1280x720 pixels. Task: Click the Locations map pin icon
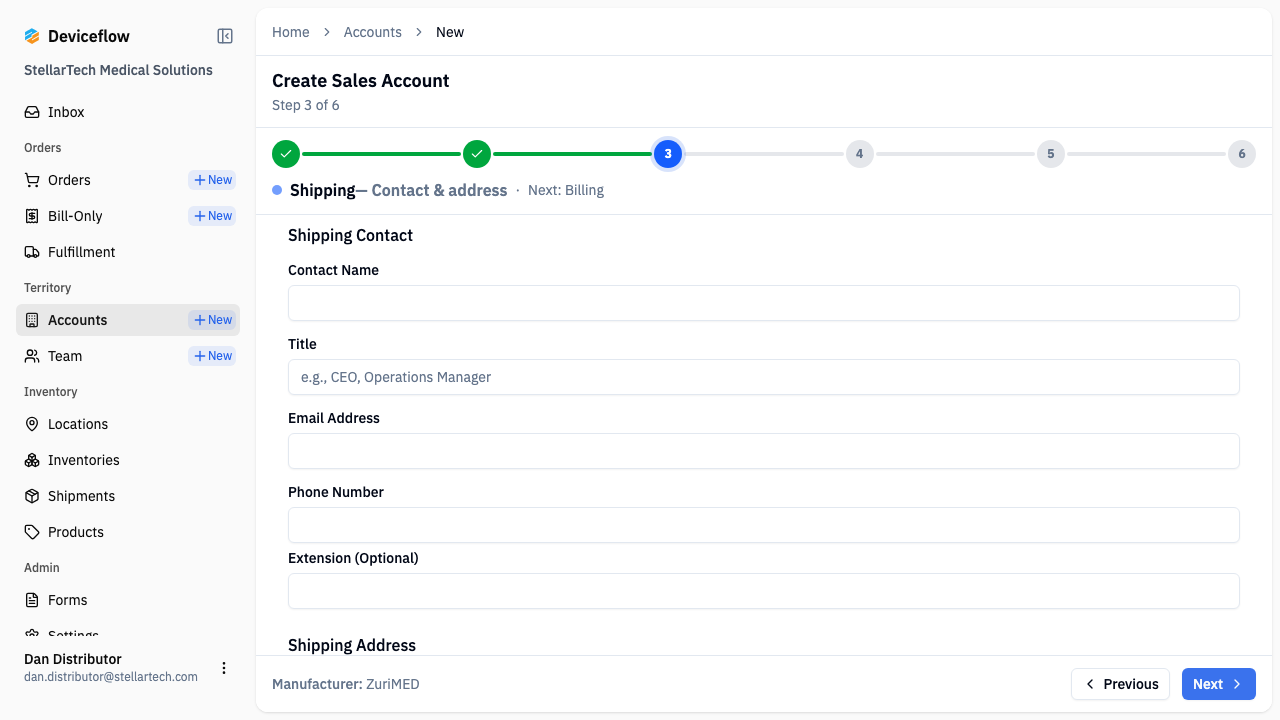(x=32, y=424)
